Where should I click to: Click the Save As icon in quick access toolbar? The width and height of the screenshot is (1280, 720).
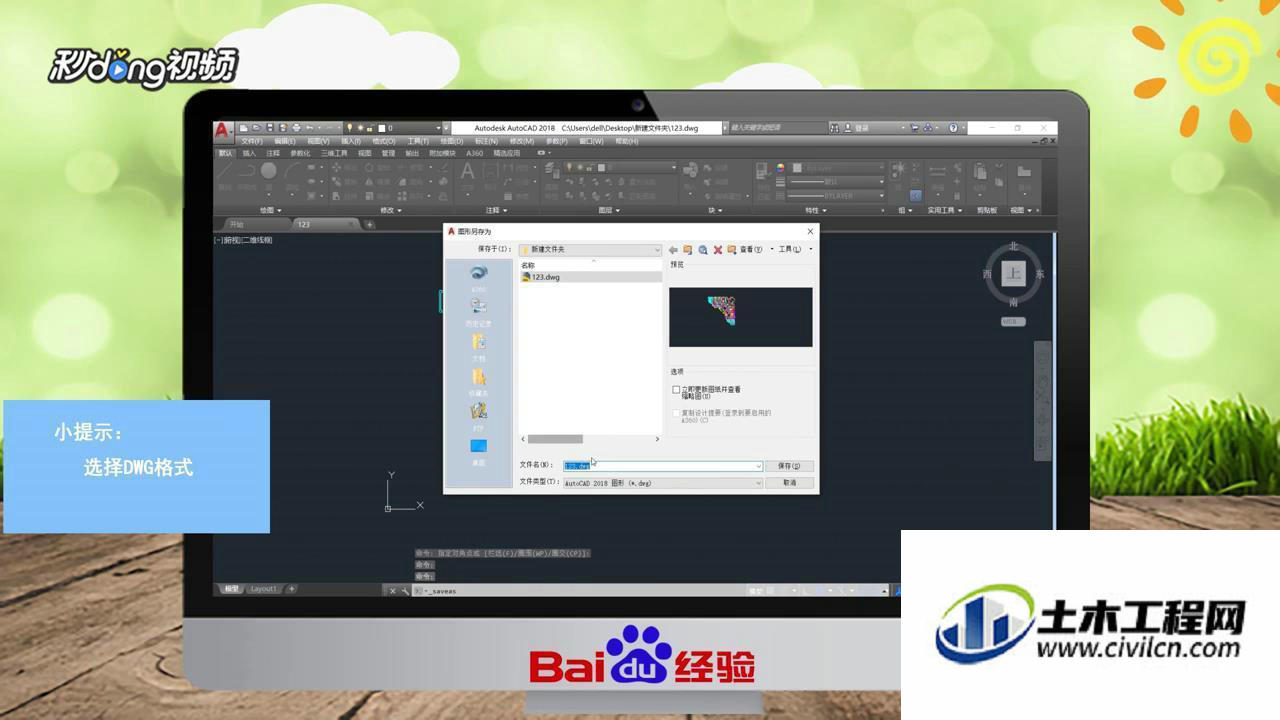(x=283, y=128)
